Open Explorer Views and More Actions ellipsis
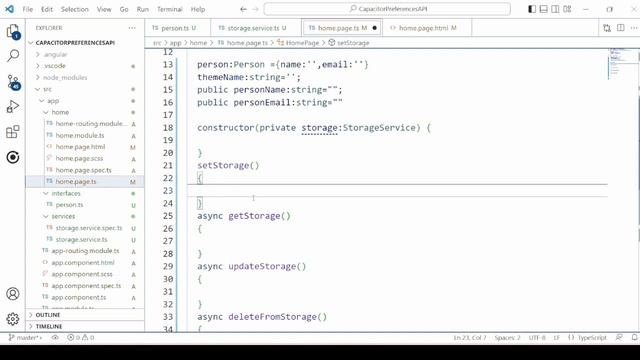Screen dimensions: 640x360 tap(132, 28)
